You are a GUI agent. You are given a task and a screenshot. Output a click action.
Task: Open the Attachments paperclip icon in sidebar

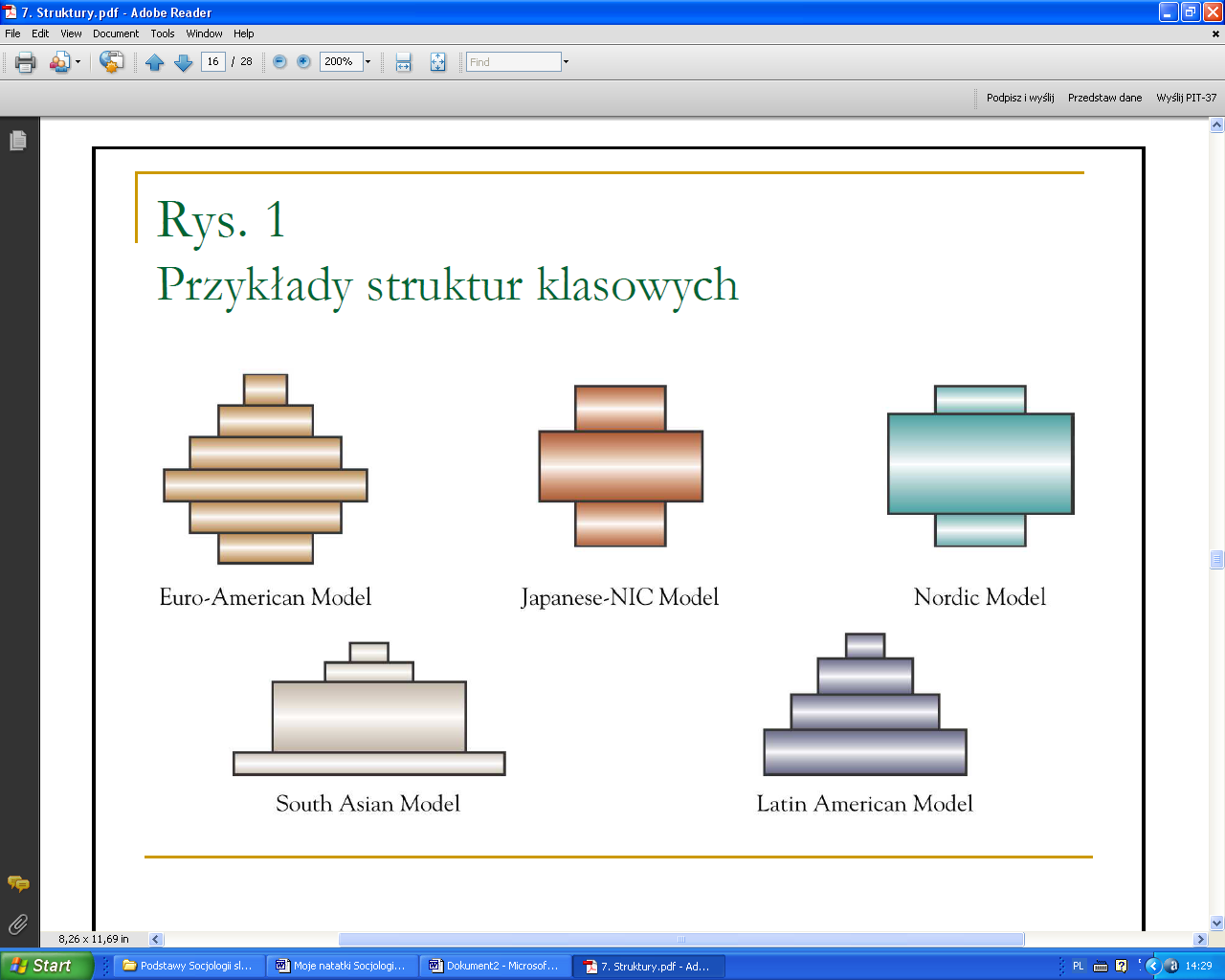click(x=18, y=924)
